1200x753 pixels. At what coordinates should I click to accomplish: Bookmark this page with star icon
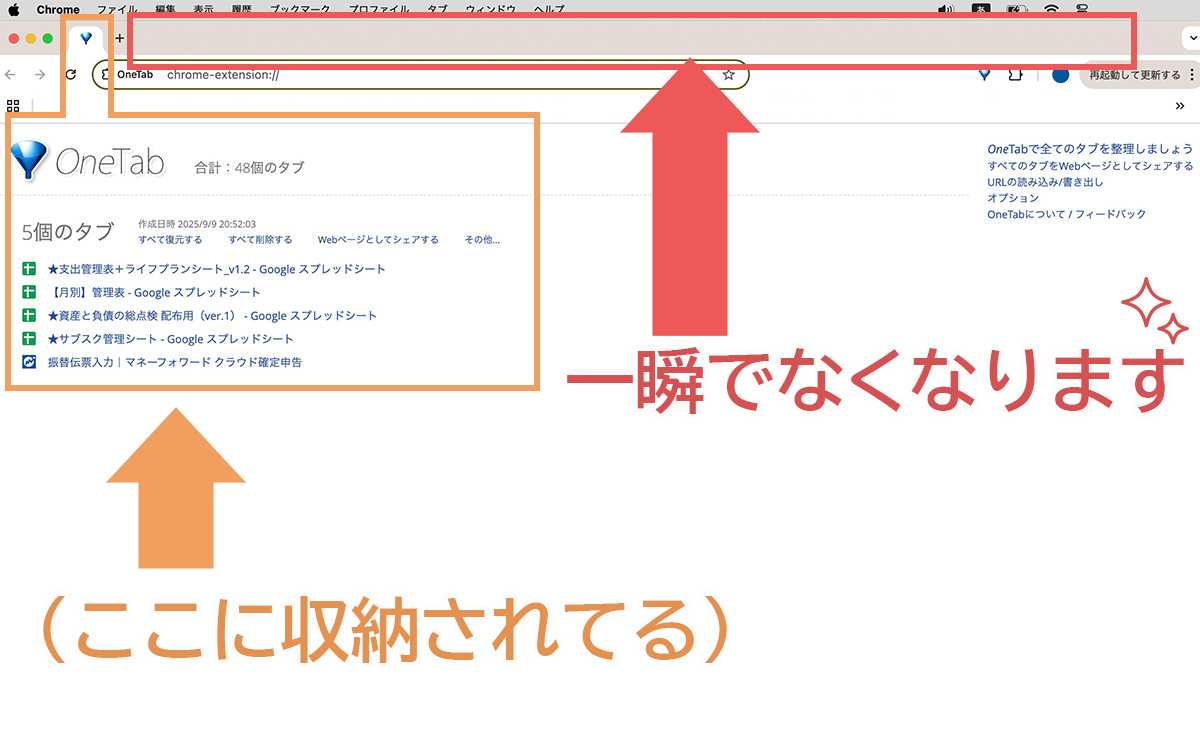(x=729, y=75)
